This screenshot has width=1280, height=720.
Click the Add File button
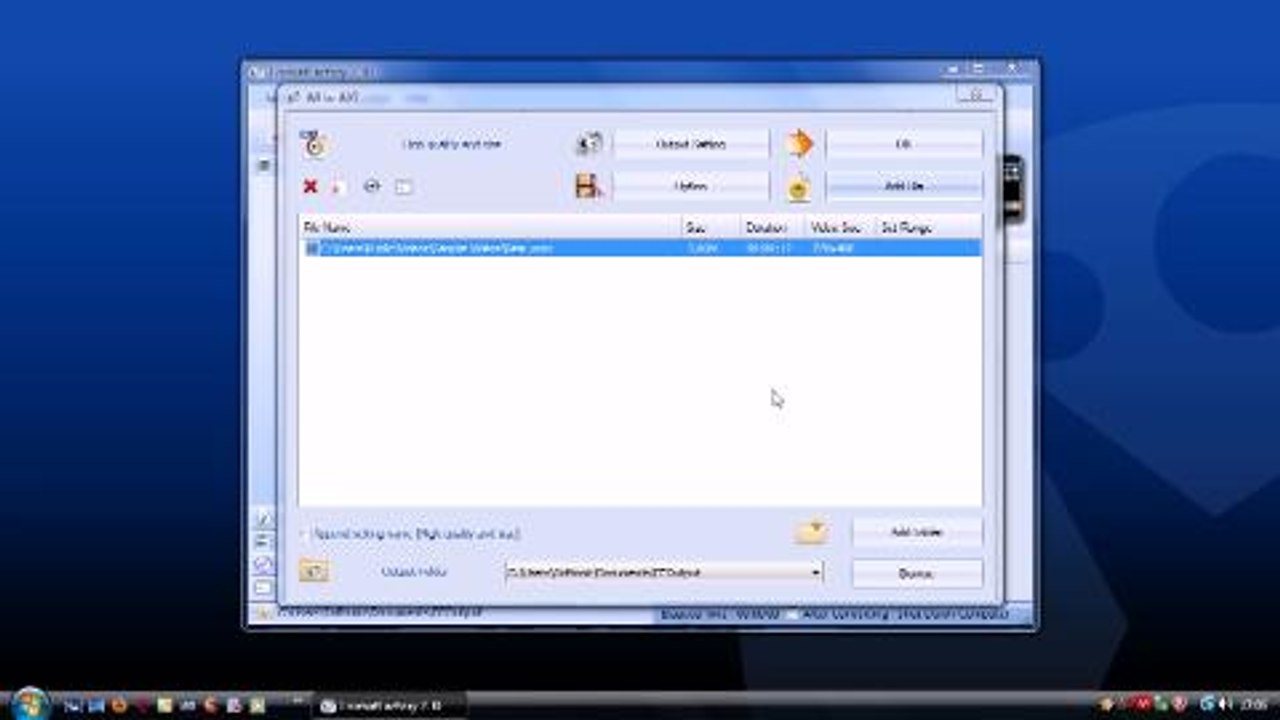904,186
